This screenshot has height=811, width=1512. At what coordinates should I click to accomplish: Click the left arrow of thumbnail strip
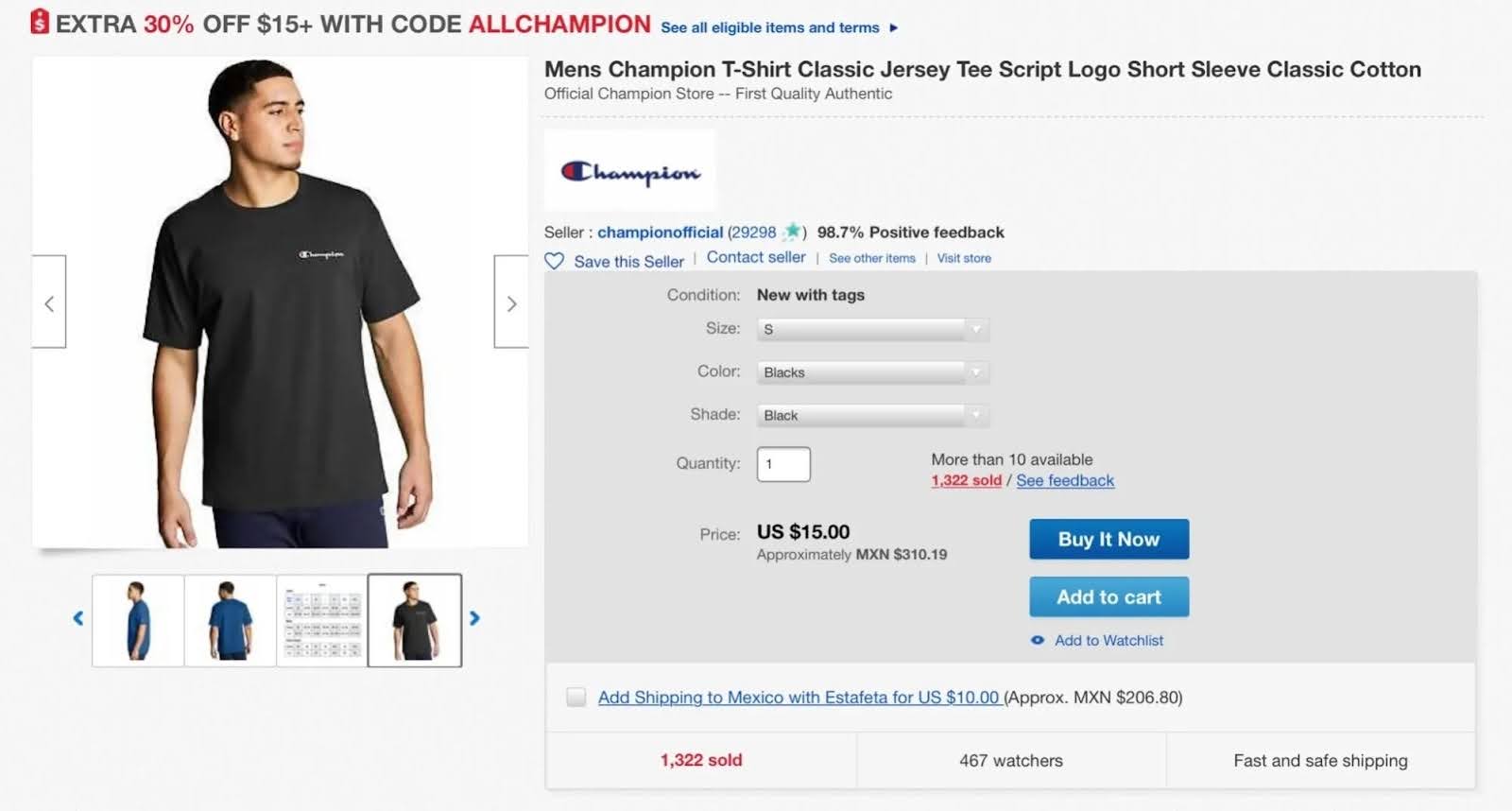pyautogui.click(x=77, y=618)
